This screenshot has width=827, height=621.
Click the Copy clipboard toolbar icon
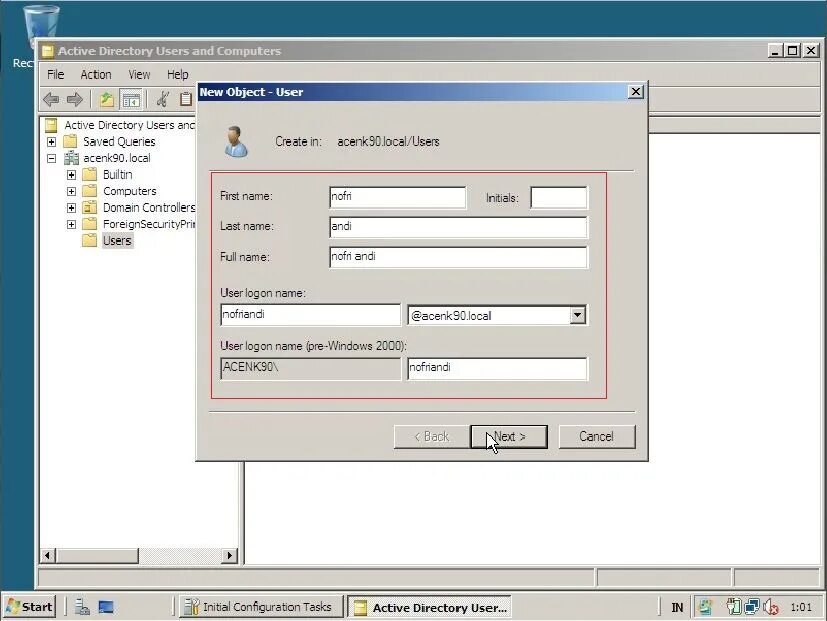click(x=186, y=99)
